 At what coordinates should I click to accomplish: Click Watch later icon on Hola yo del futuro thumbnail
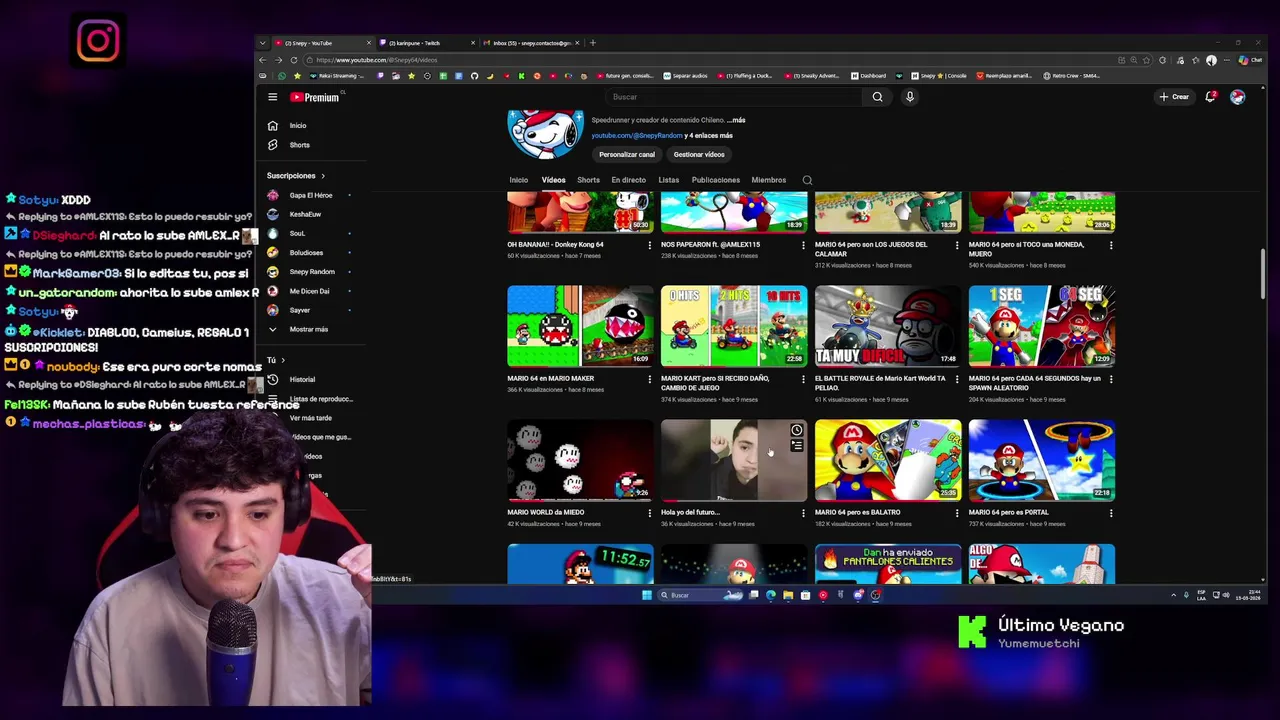tap(797, 431)
